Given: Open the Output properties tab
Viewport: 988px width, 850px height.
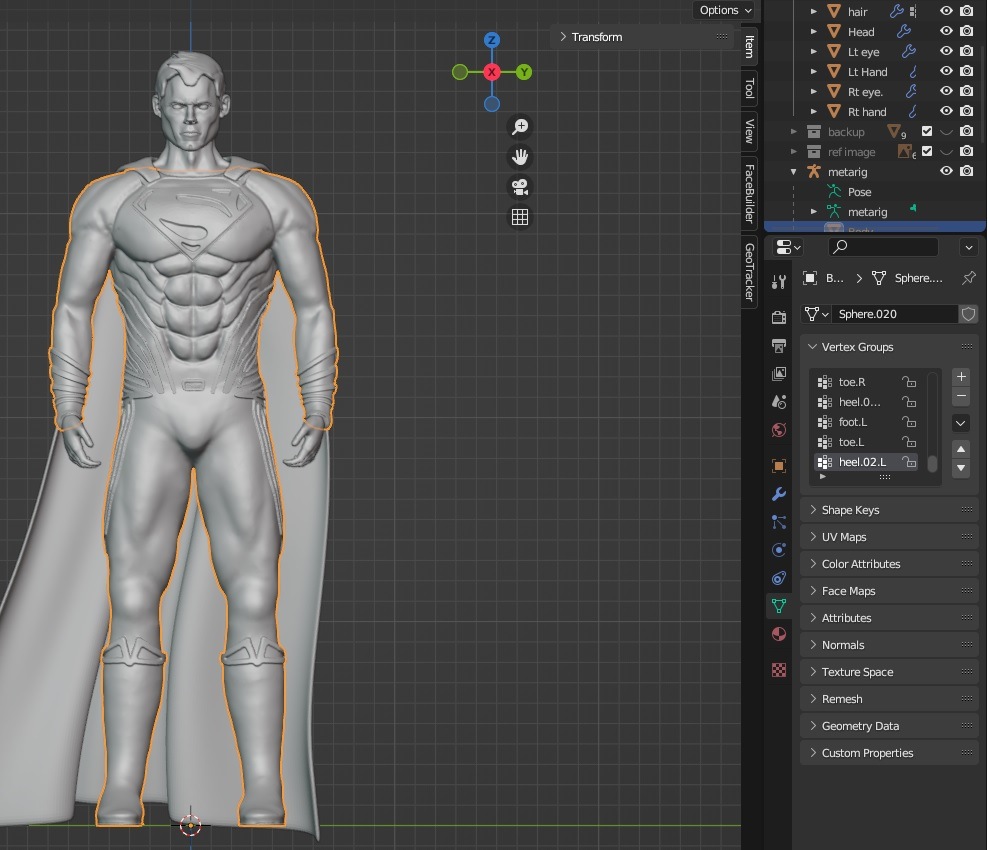Looking at the screenshot, I should (779, 345).
